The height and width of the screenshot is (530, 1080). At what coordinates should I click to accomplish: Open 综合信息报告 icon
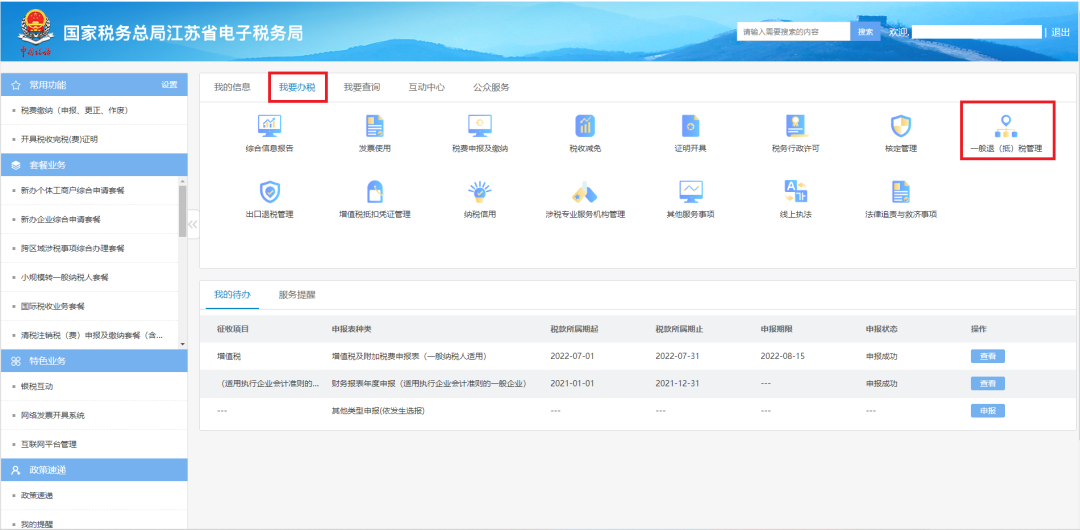click(x=269, y=125)
